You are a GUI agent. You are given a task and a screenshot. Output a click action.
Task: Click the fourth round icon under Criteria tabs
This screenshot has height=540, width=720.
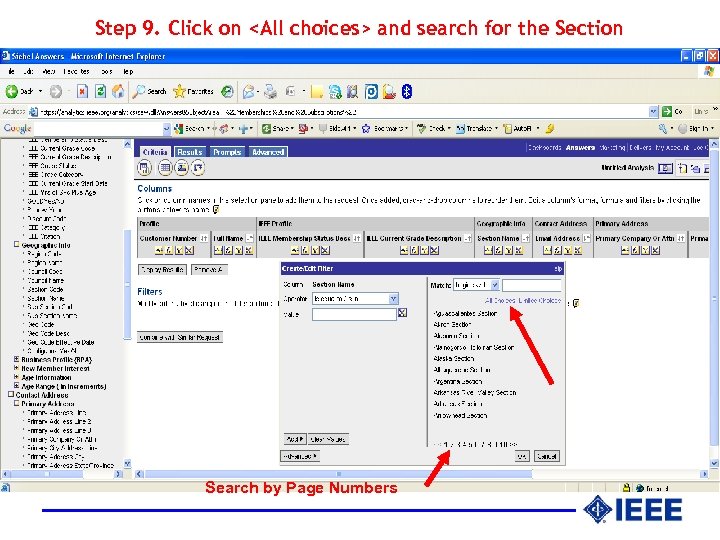(x=198, y=168)
